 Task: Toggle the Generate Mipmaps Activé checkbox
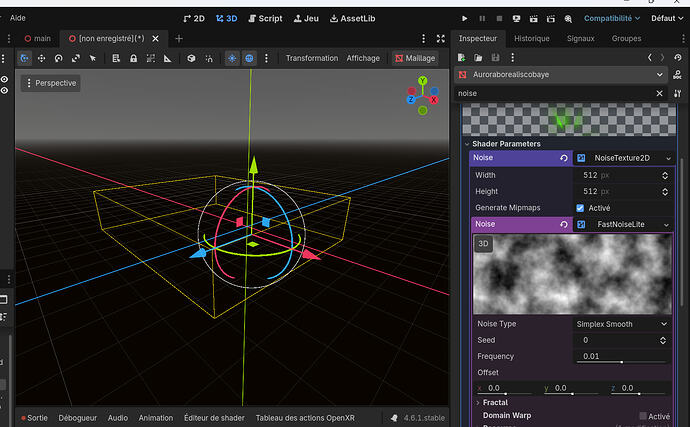(x=581, y=207)
